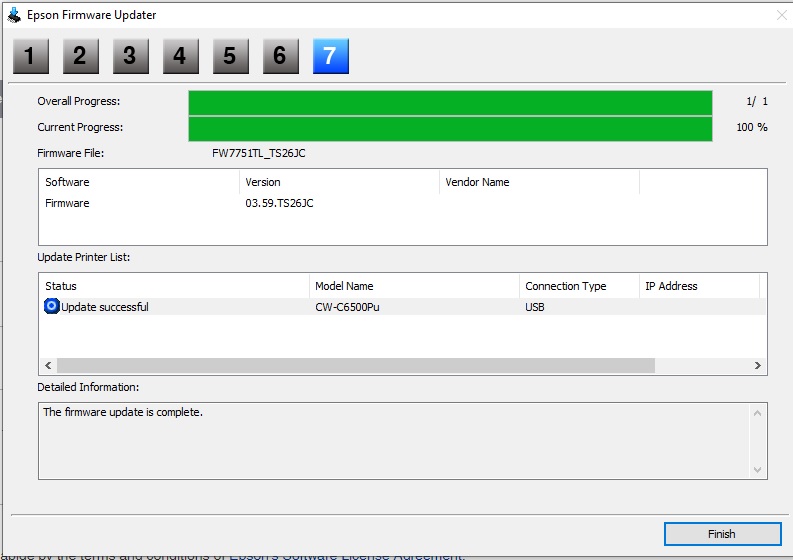This screenshot has width=793, height=560.
Task: Click the Finish button
Action: [x=722, y=534]
